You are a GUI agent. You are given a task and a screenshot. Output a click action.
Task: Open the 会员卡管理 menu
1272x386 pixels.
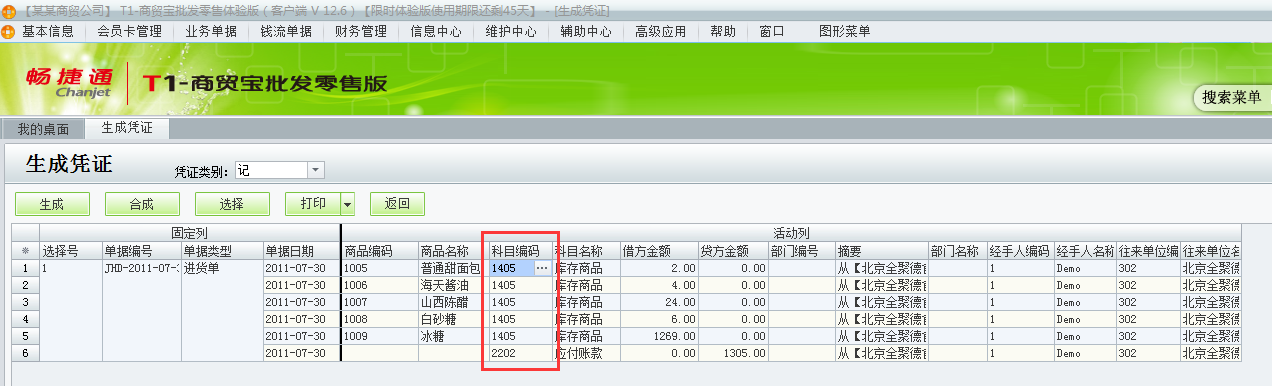tap(130, 31)
